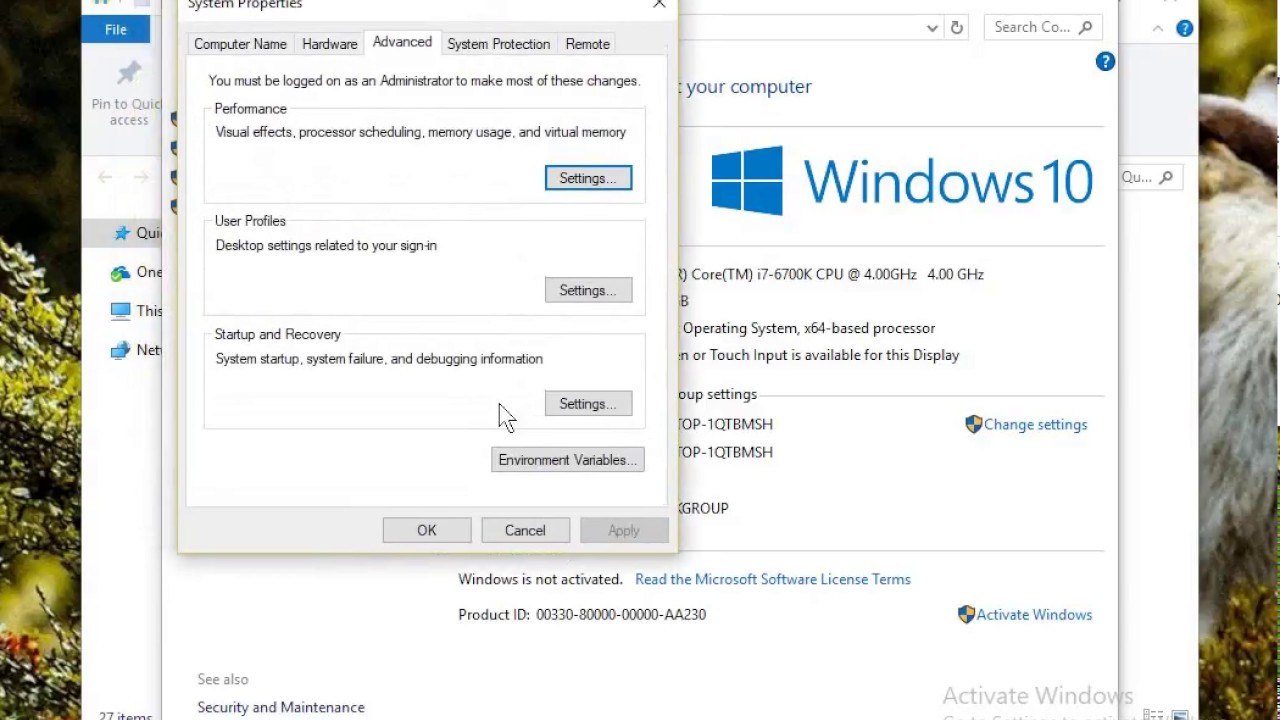This screenshot has height=720, width=1280.
Task: Open Performance Settings button
Action: point(588,178)
